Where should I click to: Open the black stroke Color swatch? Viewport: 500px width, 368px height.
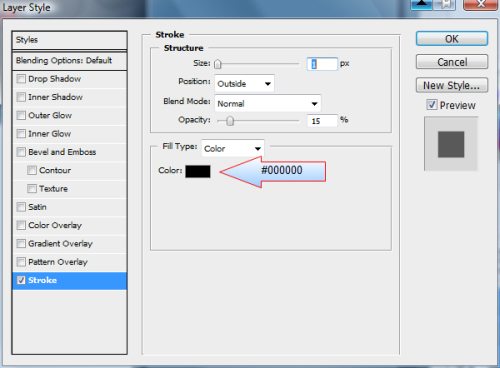point(198,171)
